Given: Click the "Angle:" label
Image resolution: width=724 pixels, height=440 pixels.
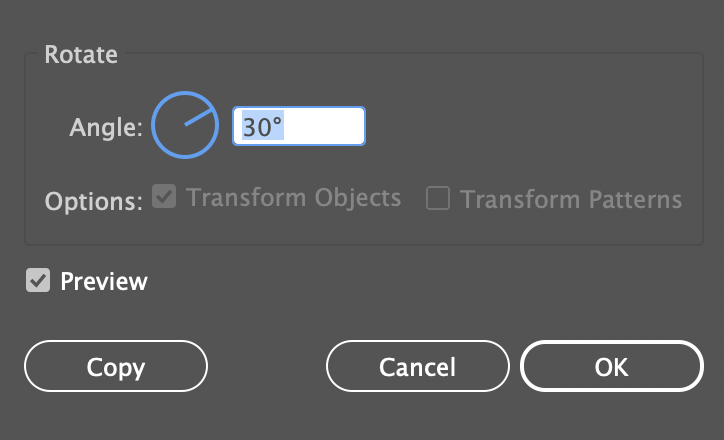Looking at the screenshot, I should tap(106, 127).
